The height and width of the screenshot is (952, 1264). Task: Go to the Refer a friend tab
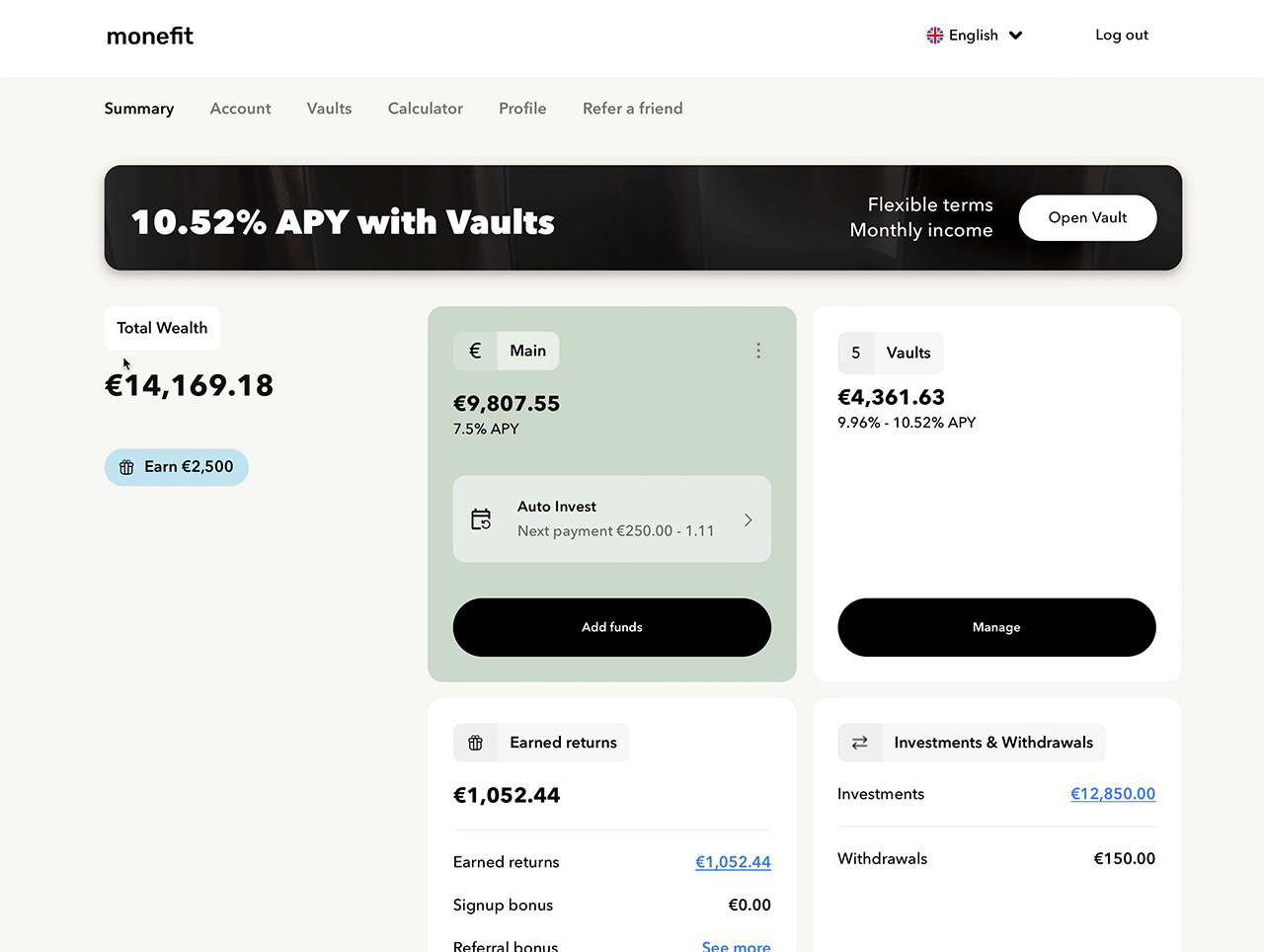point(632,109)
